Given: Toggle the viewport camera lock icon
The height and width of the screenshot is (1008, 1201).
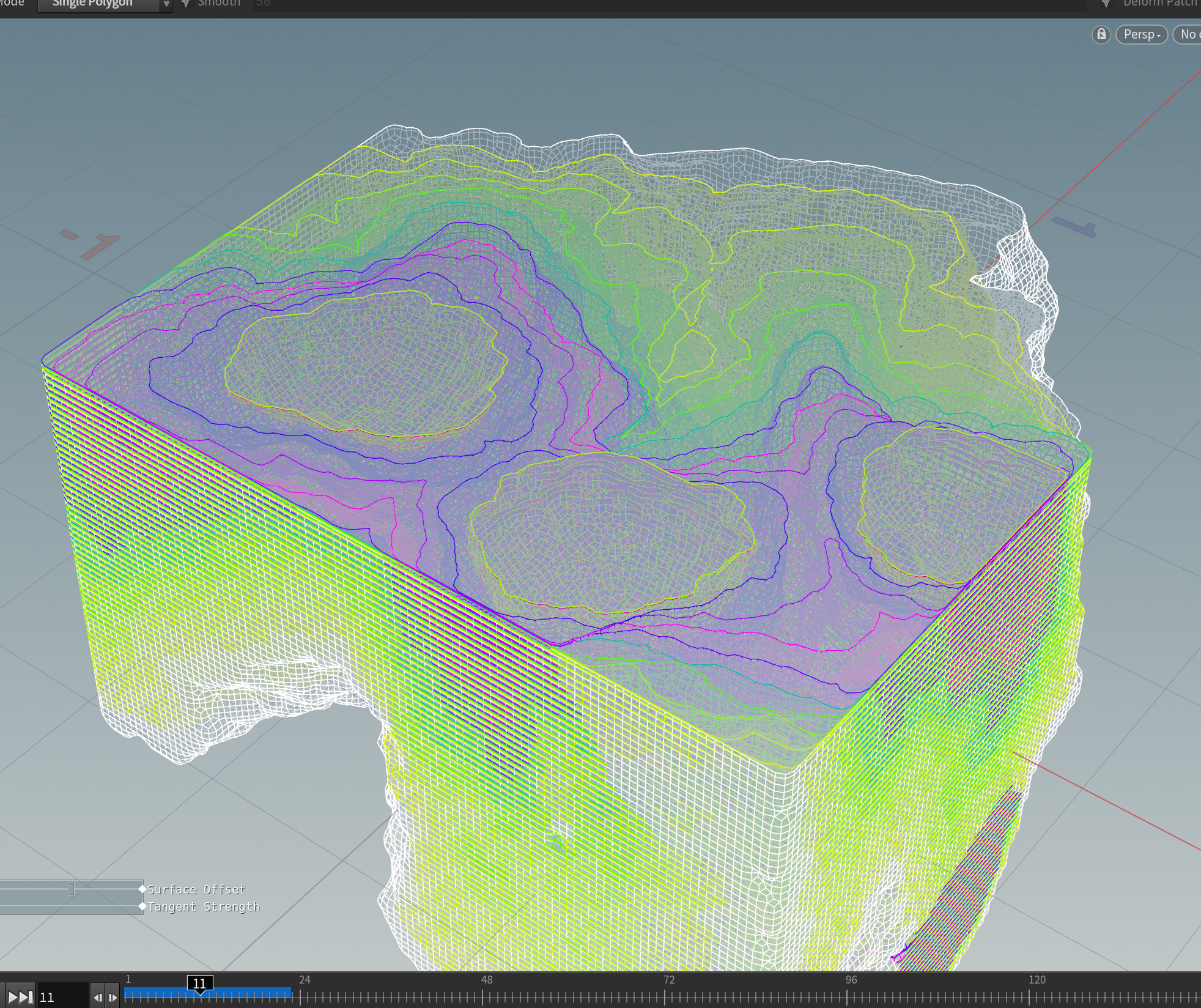Looking at the screenshot, I should [1101, 34].
